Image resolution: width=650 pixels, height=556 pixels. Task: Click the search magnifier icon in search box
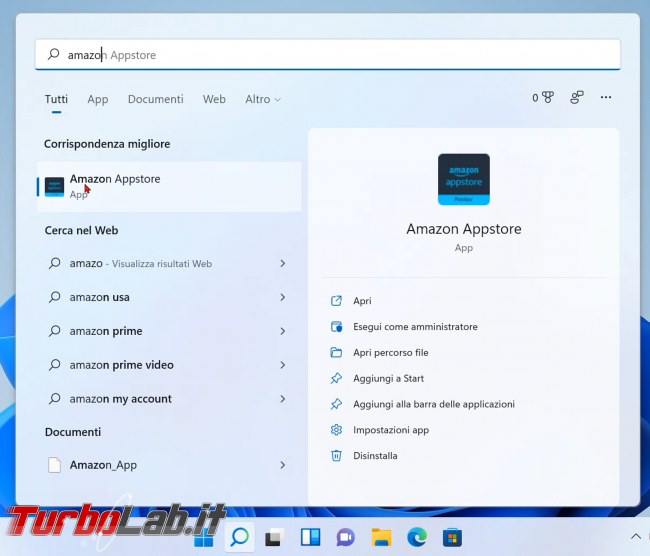click(53, 54)
